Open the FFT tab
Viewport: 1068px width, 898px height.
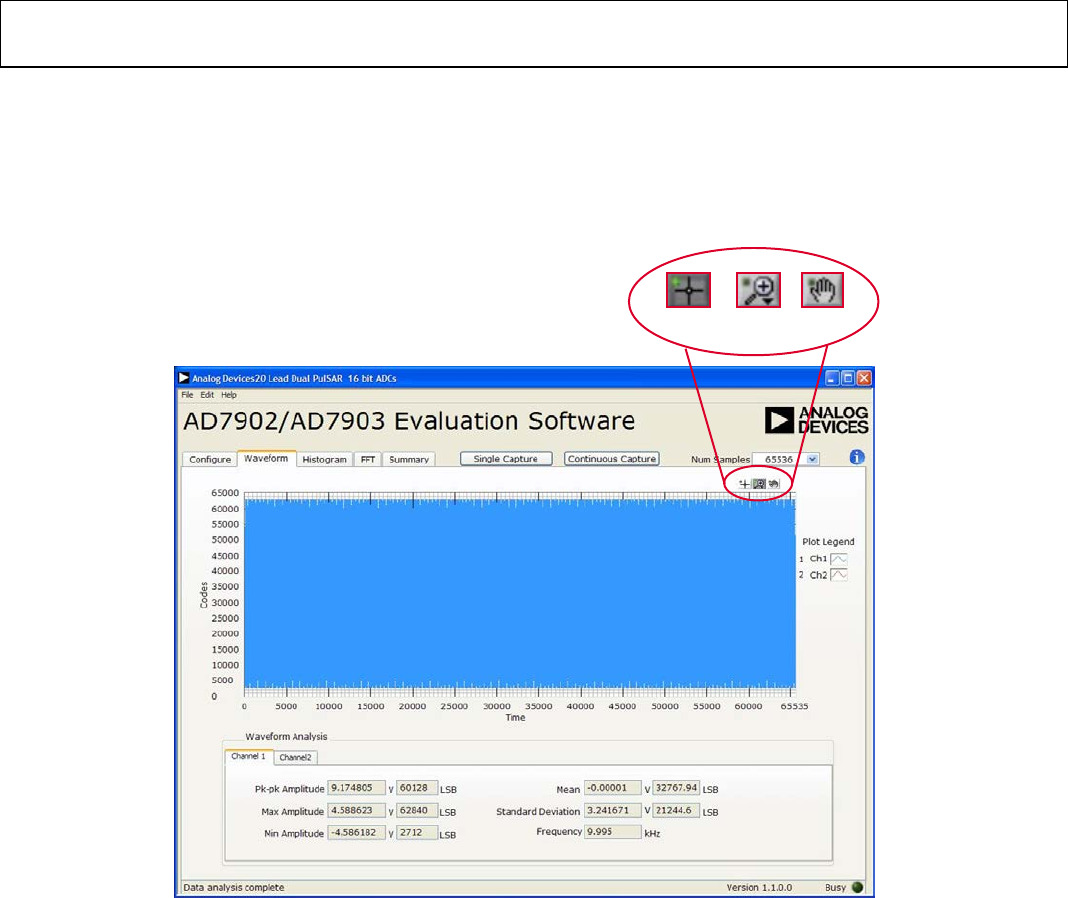[367, 460]
